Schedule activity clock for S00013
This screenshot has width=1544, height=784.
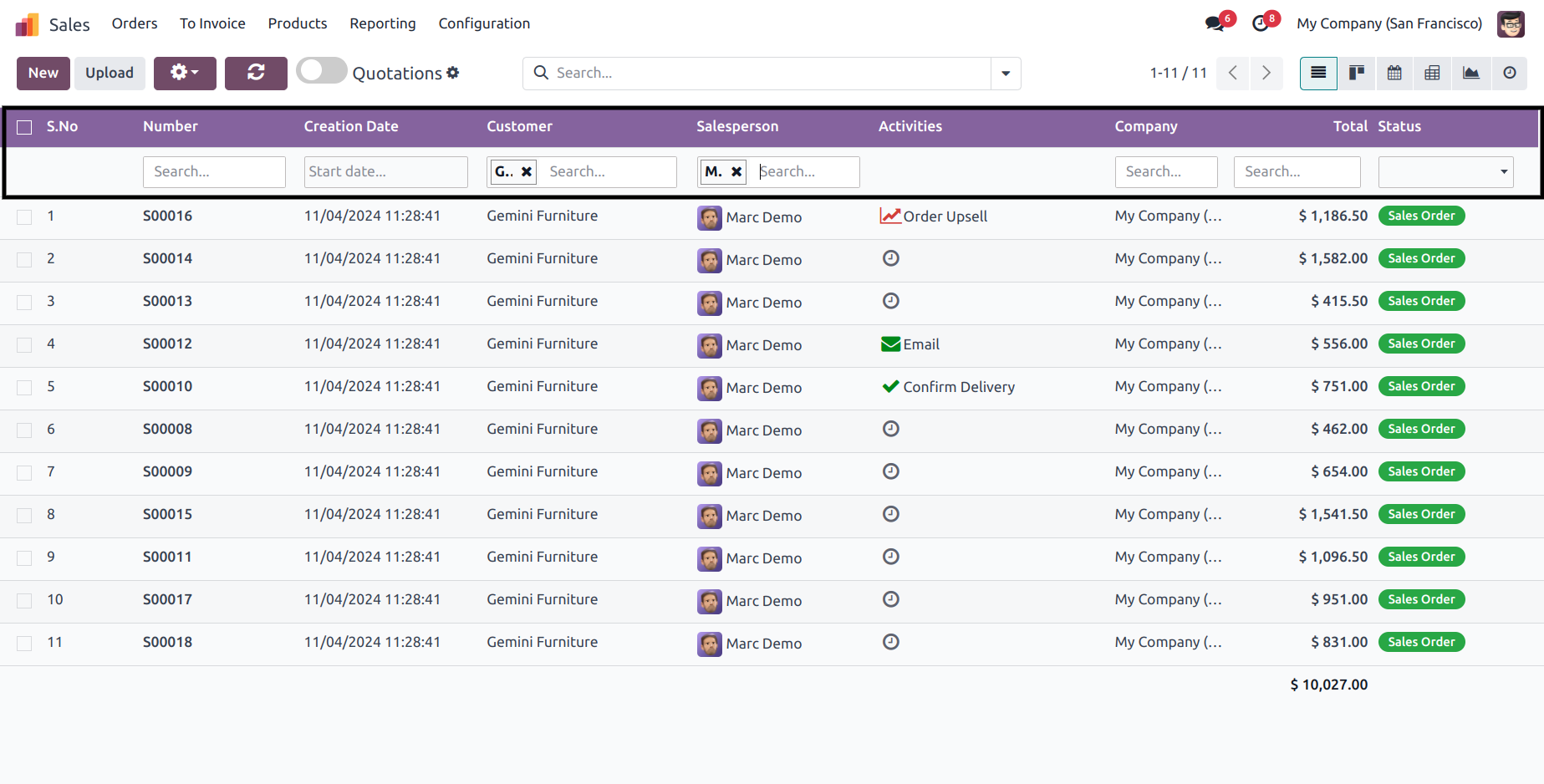891,301
